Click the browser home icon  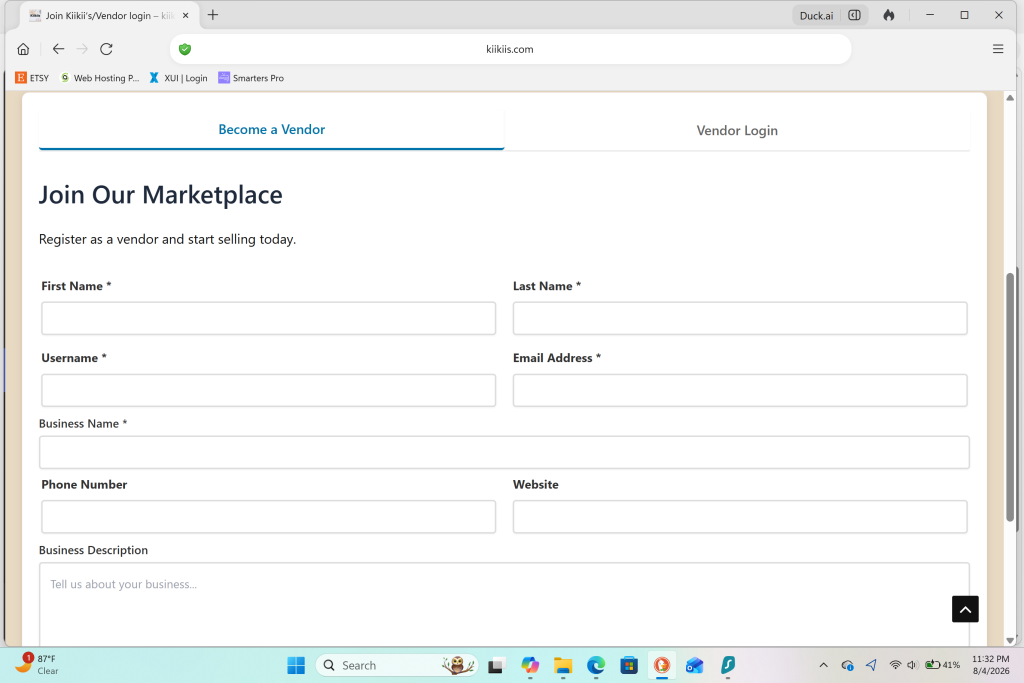point(24,49)
